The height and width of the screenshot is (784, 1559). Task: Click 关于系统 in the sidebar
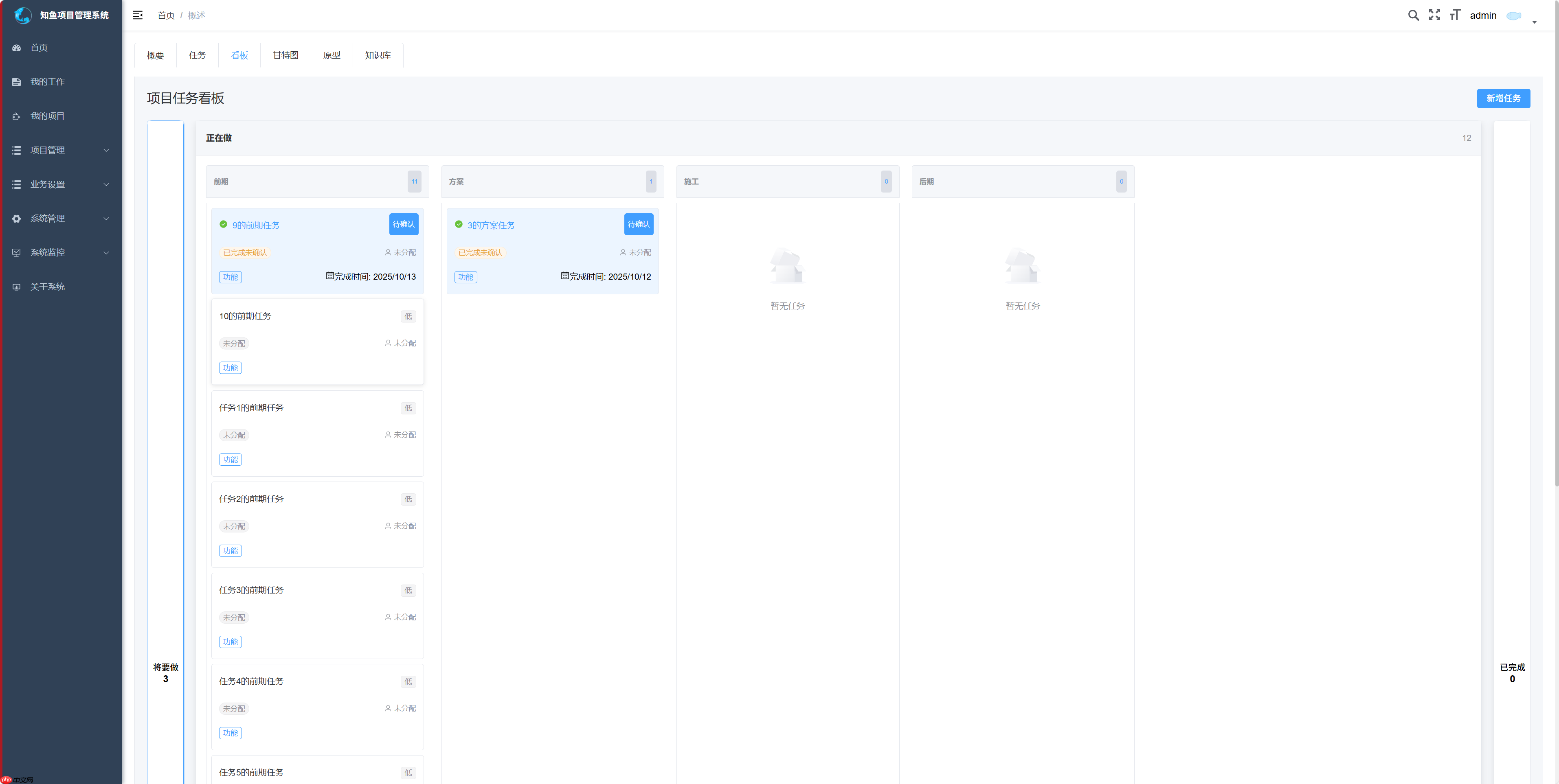48,286
